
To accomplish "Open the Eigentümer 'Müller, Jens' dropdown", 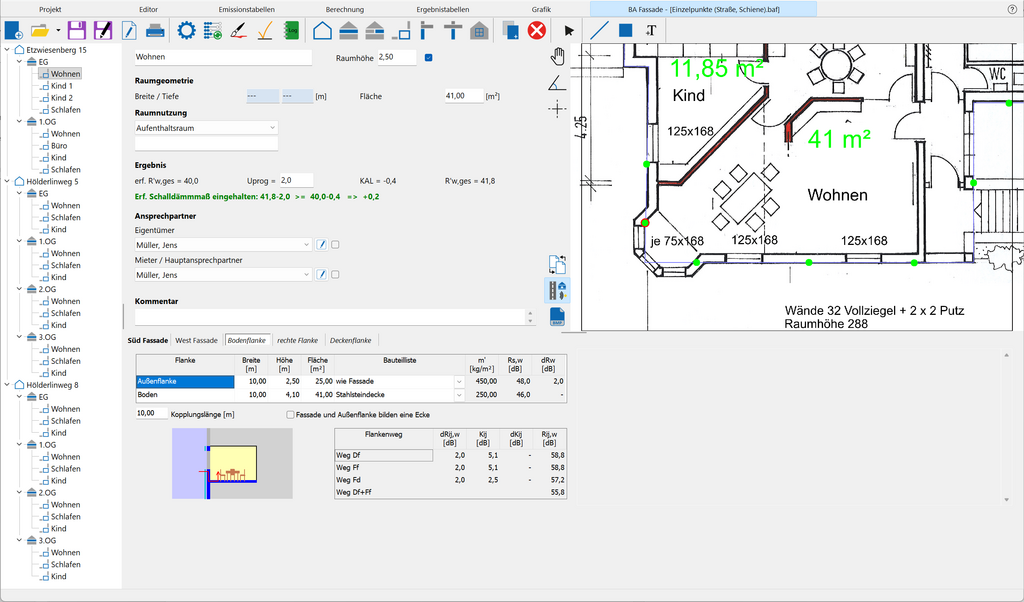I will pos(306,244).
